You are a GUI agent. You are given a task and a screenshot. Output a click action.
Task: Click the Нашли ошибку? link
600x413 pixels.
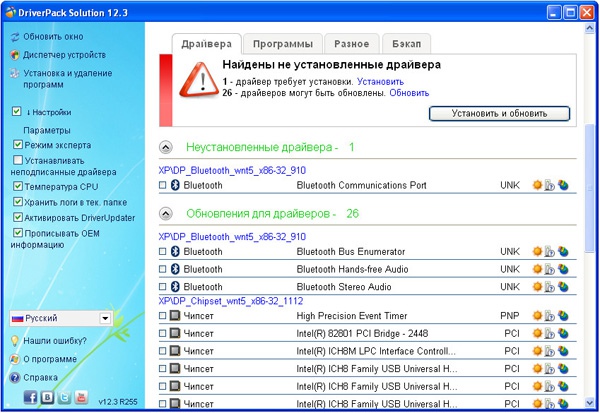pos(55,341)
